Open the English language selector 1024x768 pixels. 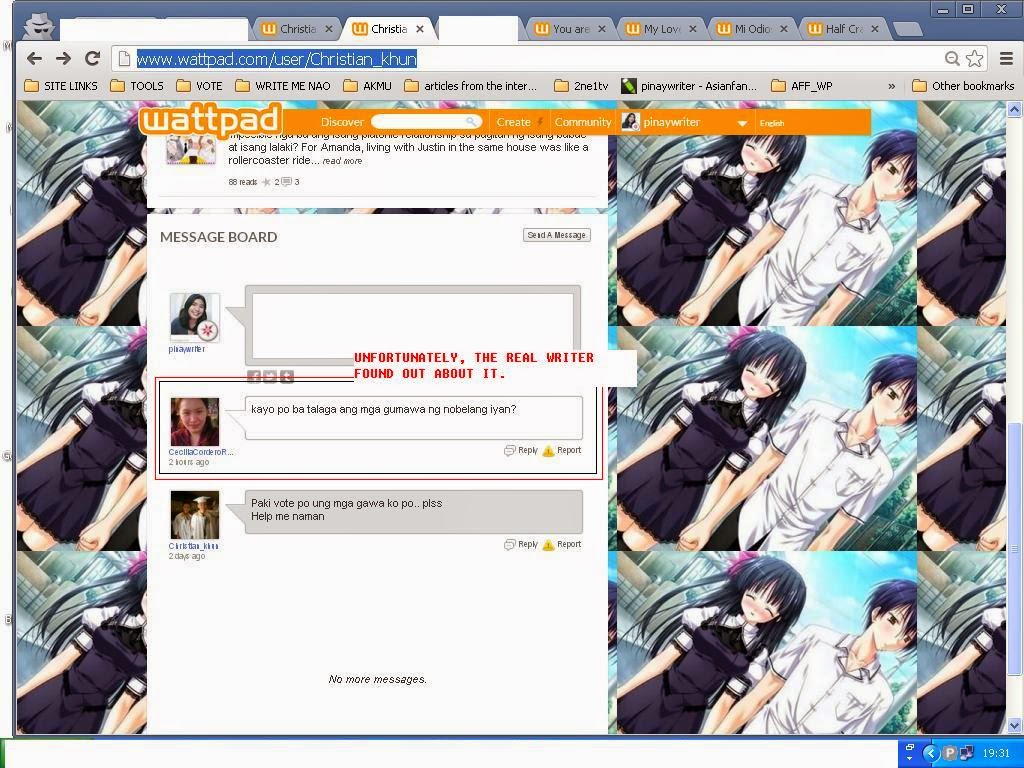[x=772, y=123]
